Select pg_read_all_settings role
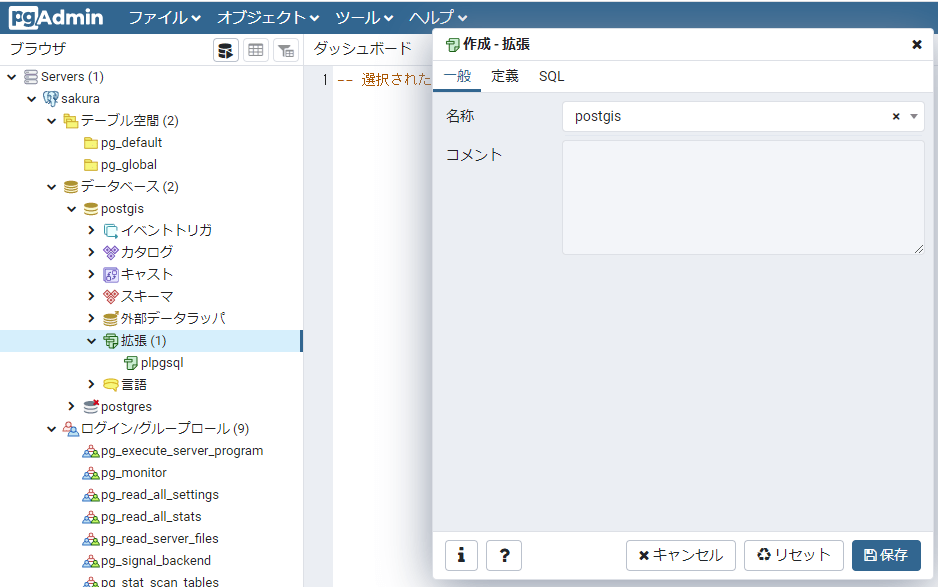 [x=160, y=495]
